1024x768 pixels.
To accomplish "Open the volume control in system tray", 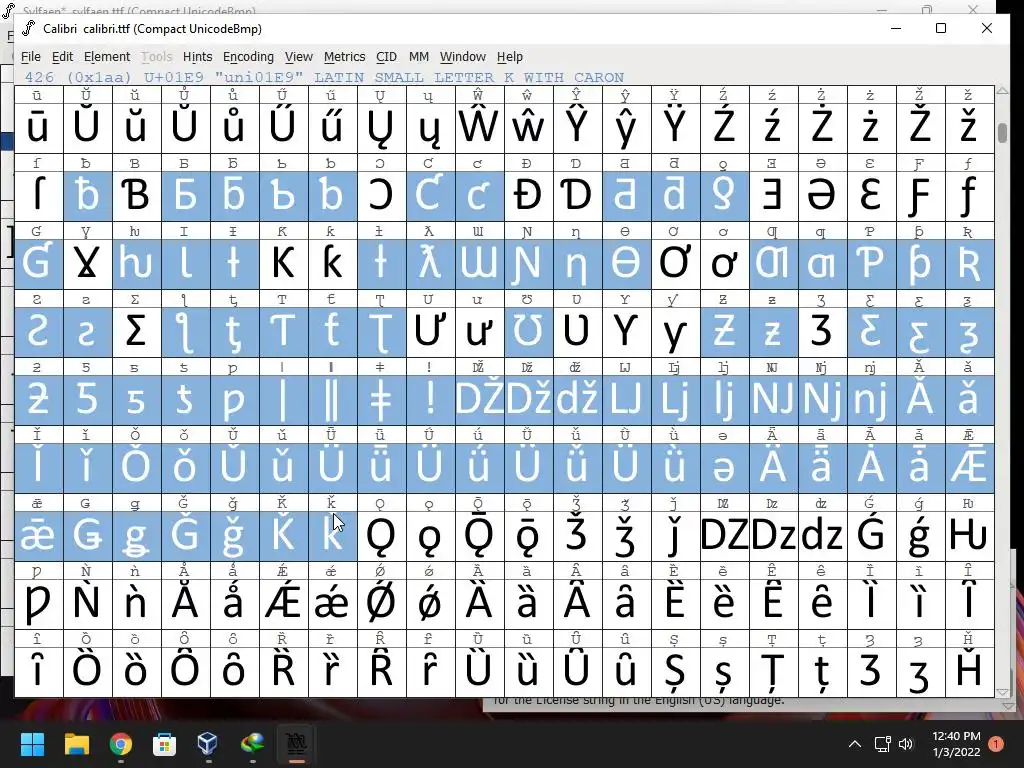I will (906, 744).
